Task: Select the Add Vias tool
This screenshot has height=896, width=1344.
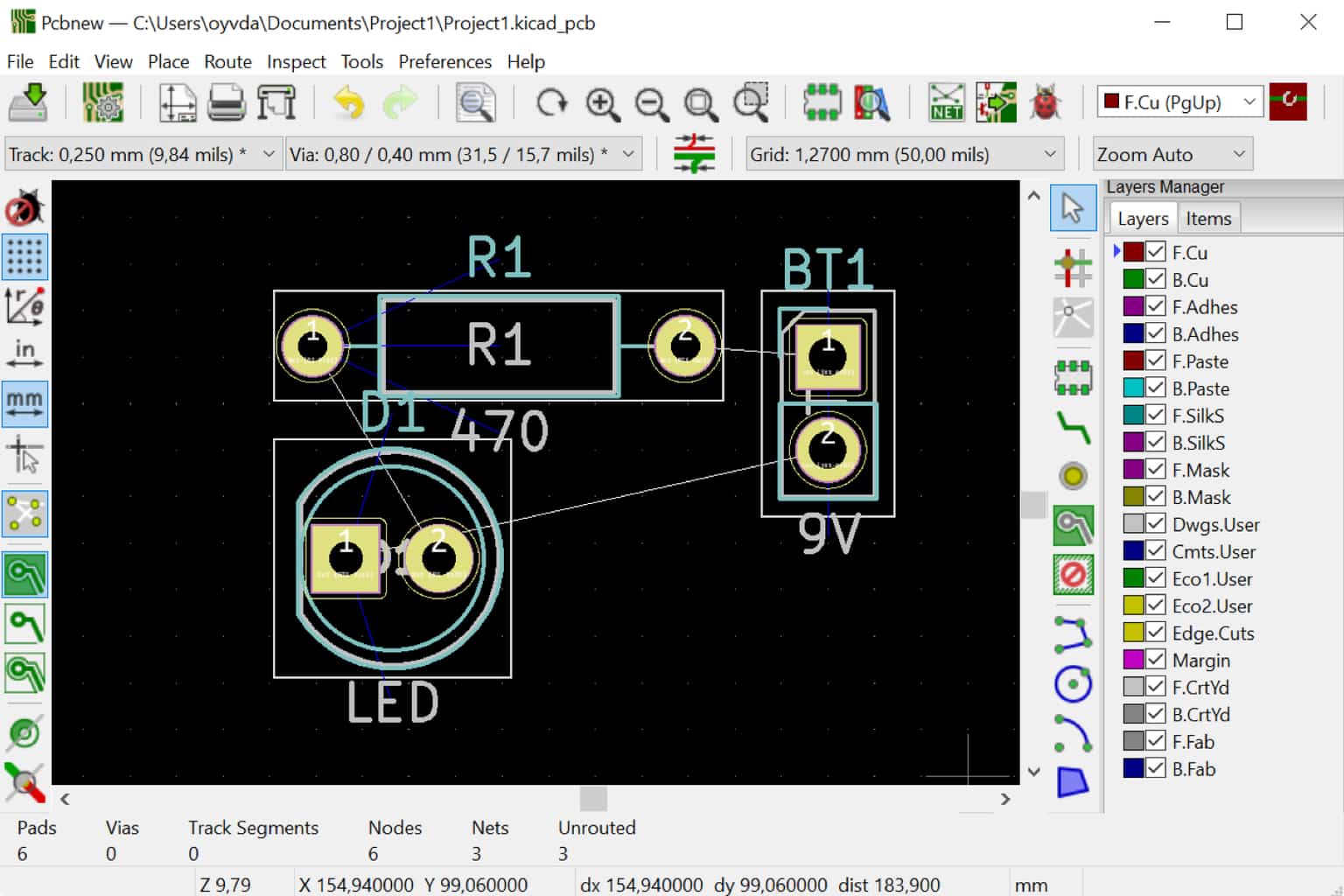Action: click(x=1074, y=476)
